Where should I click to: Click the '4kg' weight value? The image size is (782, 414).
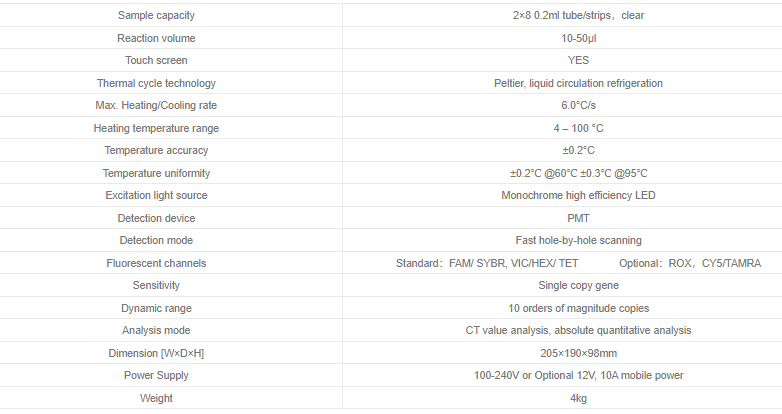coord(578,398)
